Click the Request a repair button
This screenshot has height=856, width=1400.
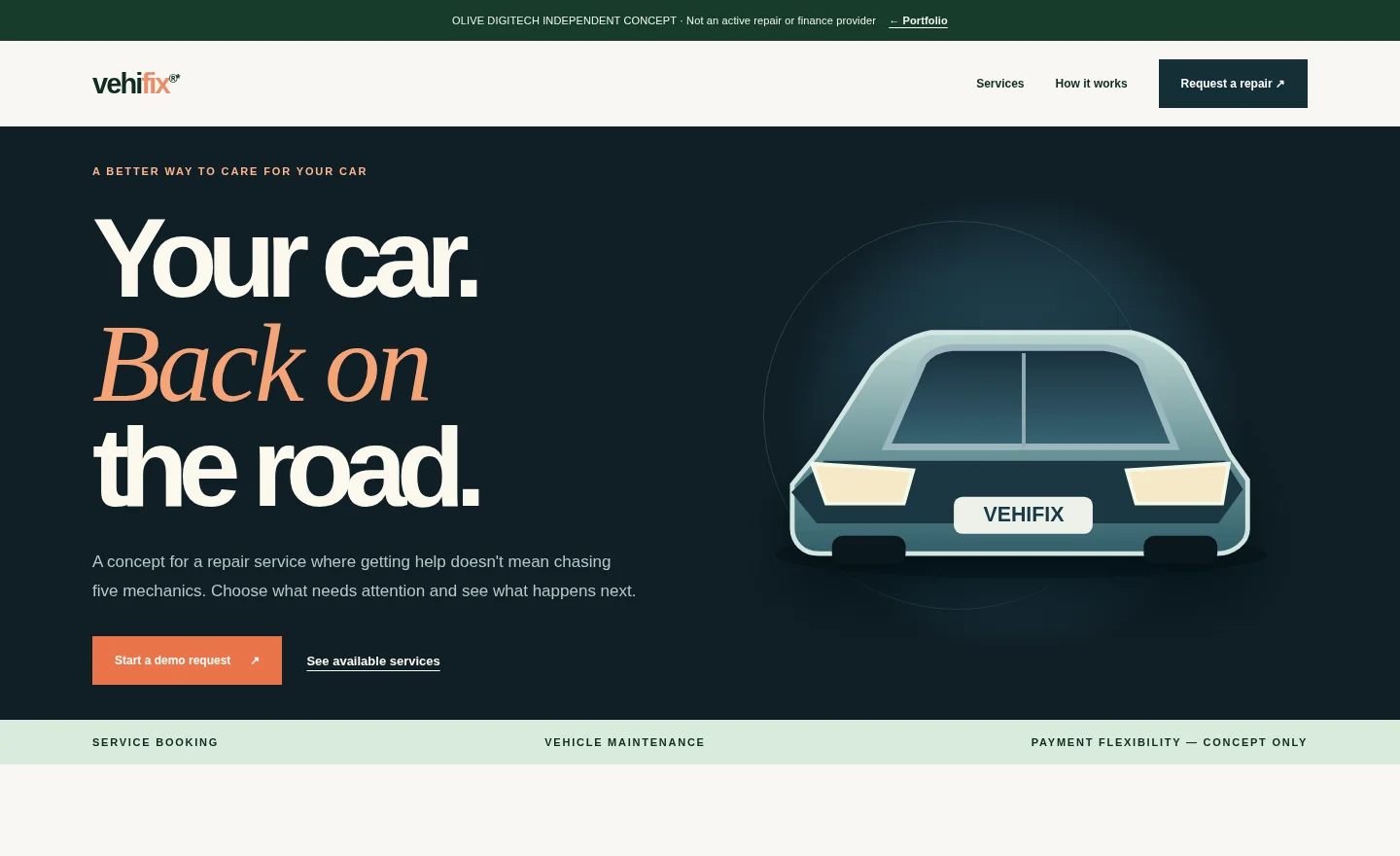1233,84
